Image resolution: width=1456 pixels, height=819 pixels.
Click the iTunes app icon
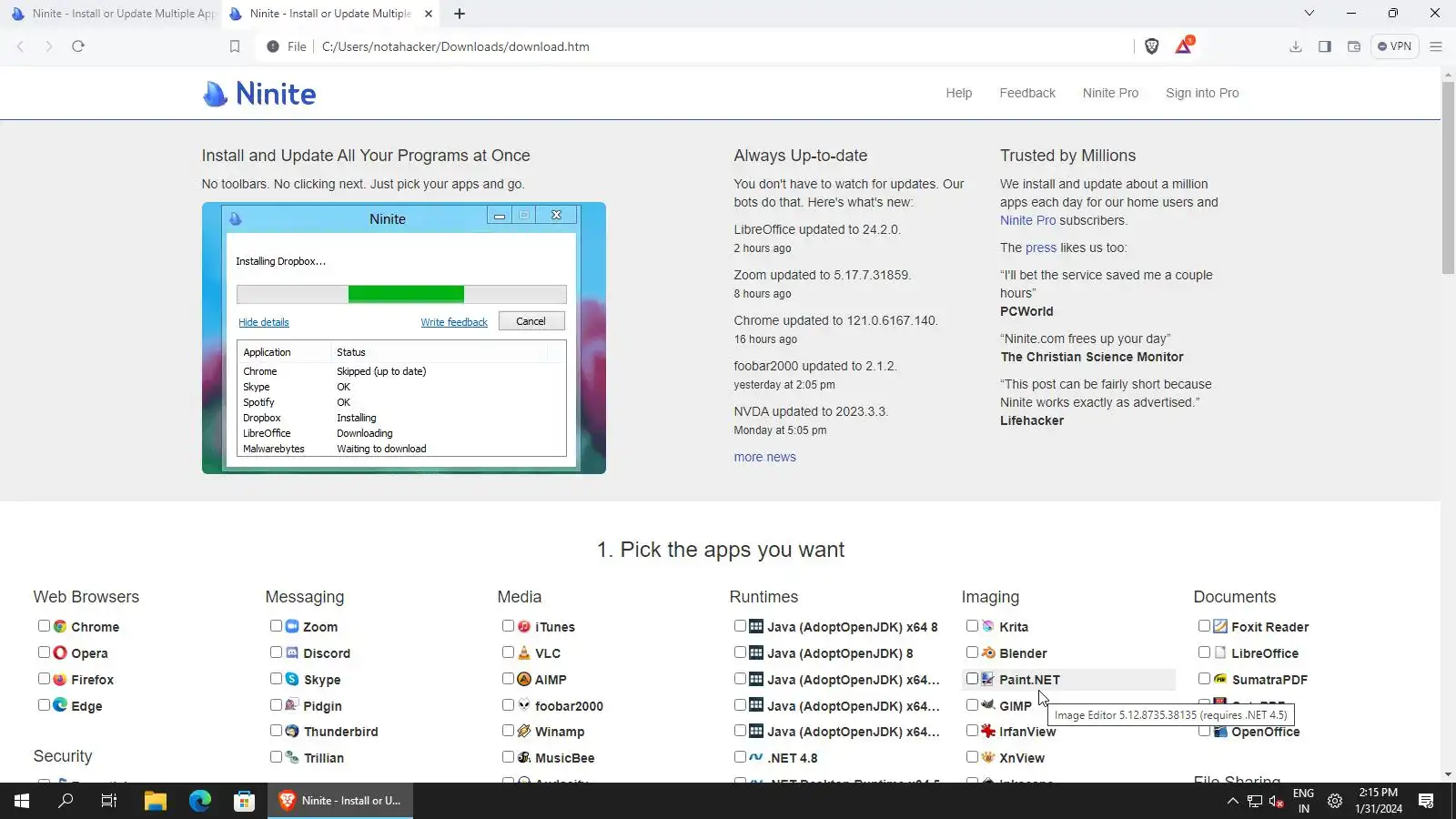[x=524, y=627]
